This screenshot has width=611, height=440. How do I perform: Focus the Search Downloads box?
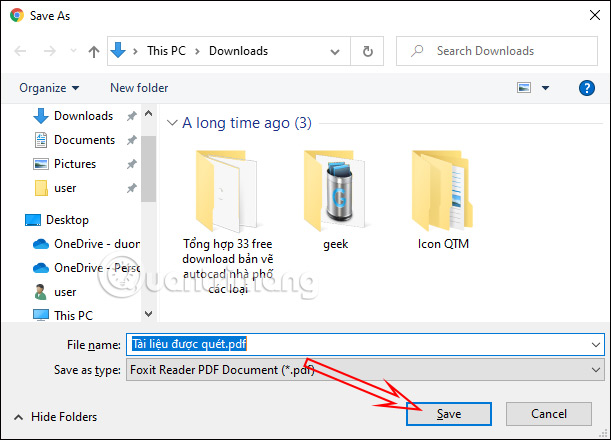[497, 51]
